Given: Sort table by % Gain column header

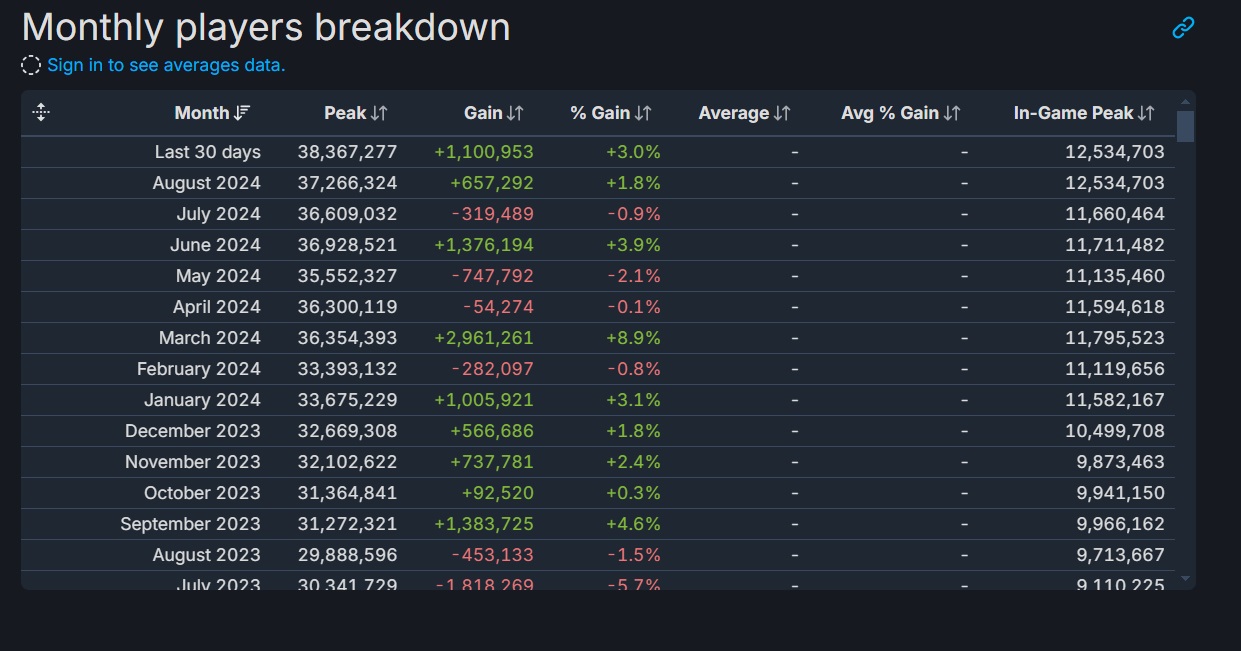Looking at the screenshot, I should [611, 113].
